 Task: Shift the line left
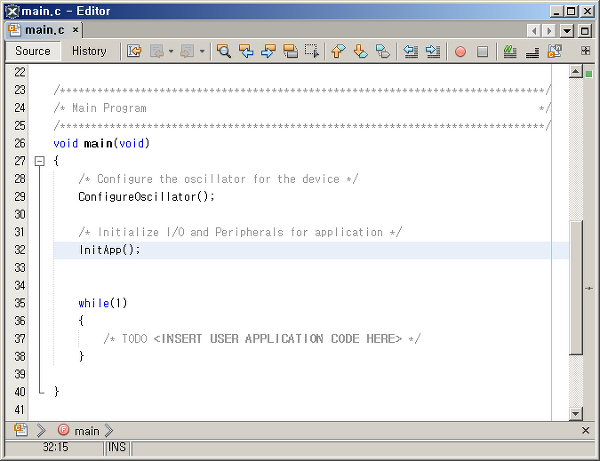[411, 51]
